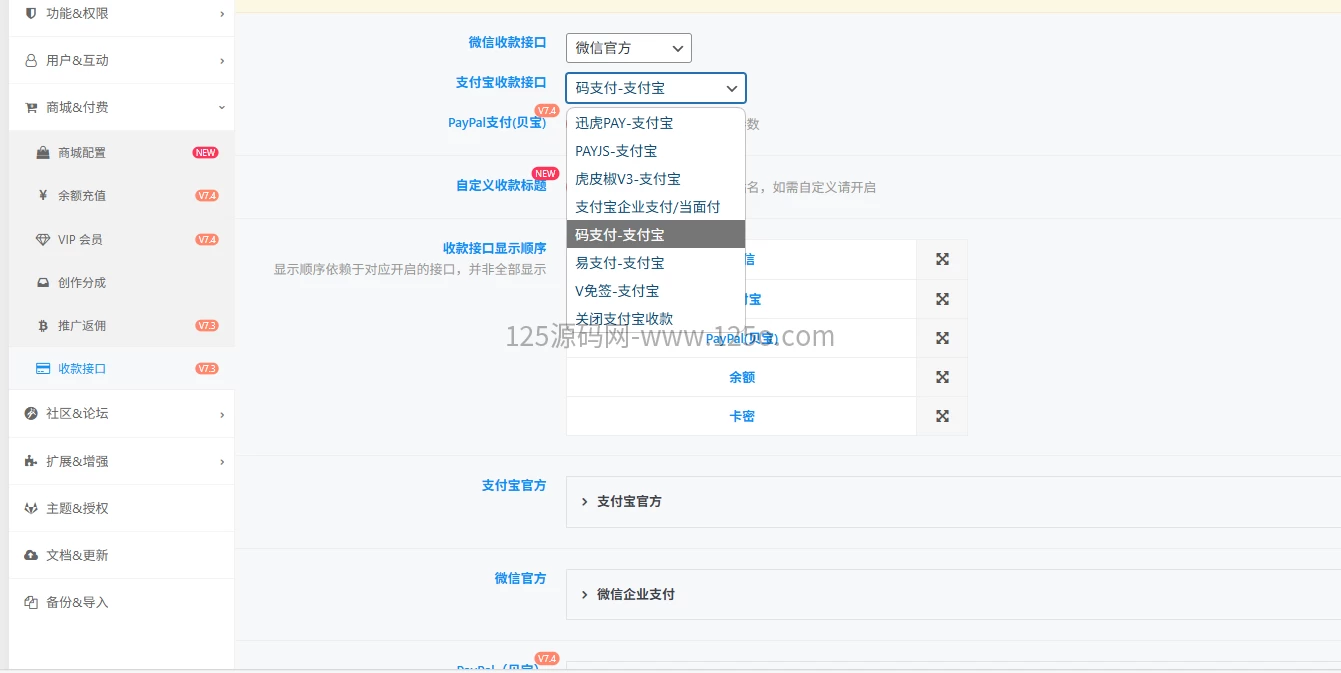The width and height of the screenshot is (1341, 673).
Task: Click the move handle next to 卡密
Action: tap(941, 415)
